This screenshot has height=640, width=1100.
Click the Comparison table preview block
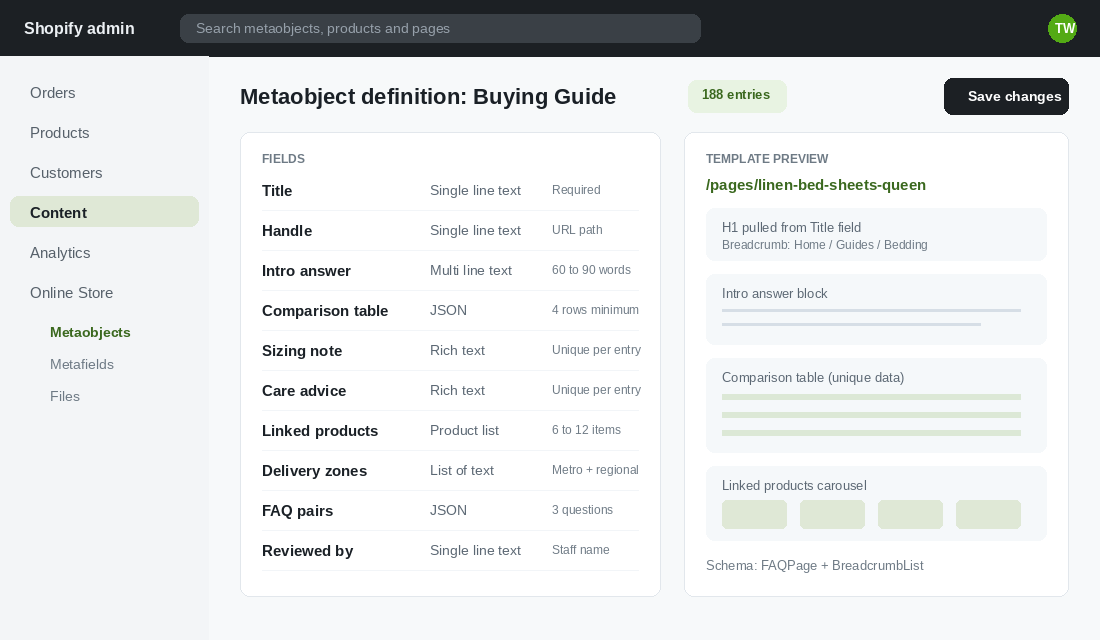pyautogui.click(x=876, y=405)
